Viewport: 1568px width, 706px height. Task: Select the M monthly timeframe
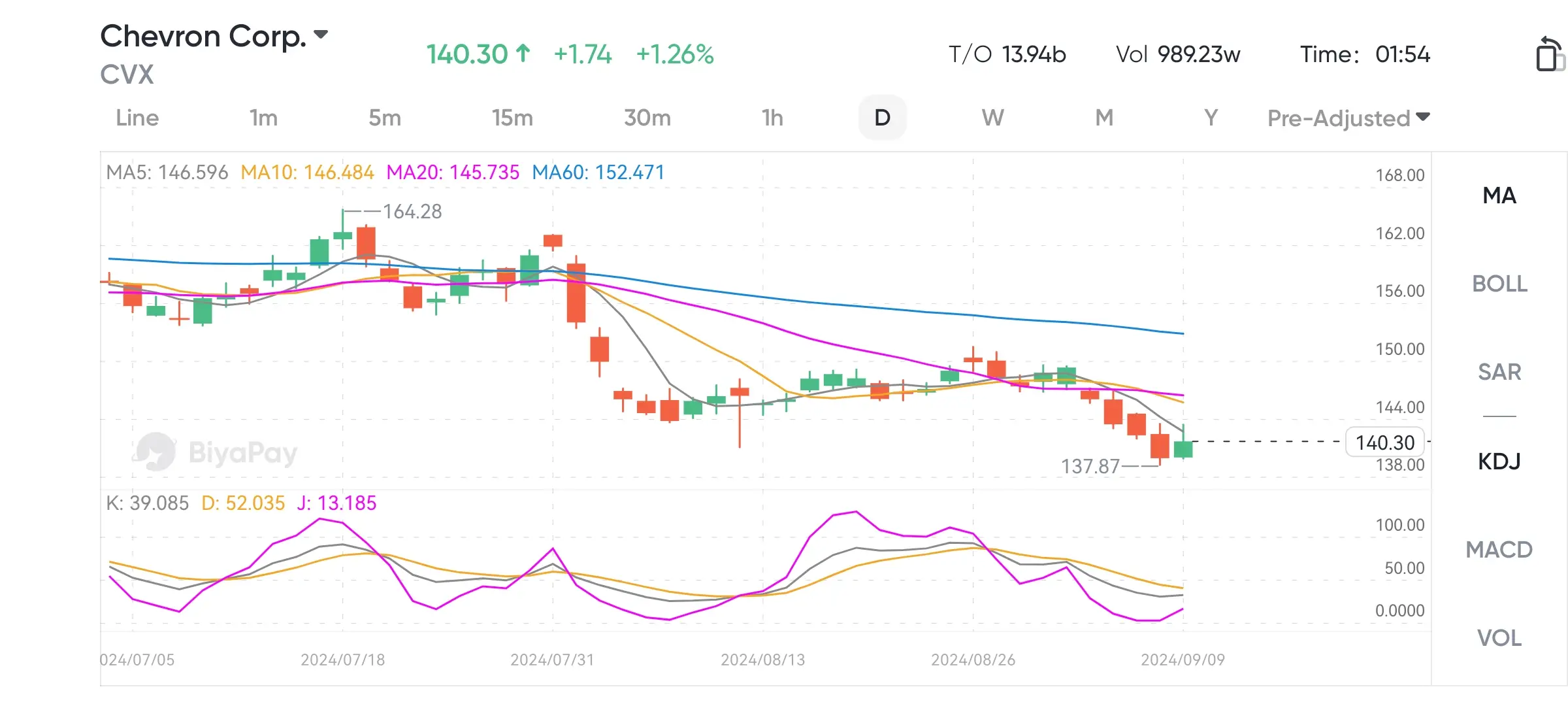[1104, 118]
